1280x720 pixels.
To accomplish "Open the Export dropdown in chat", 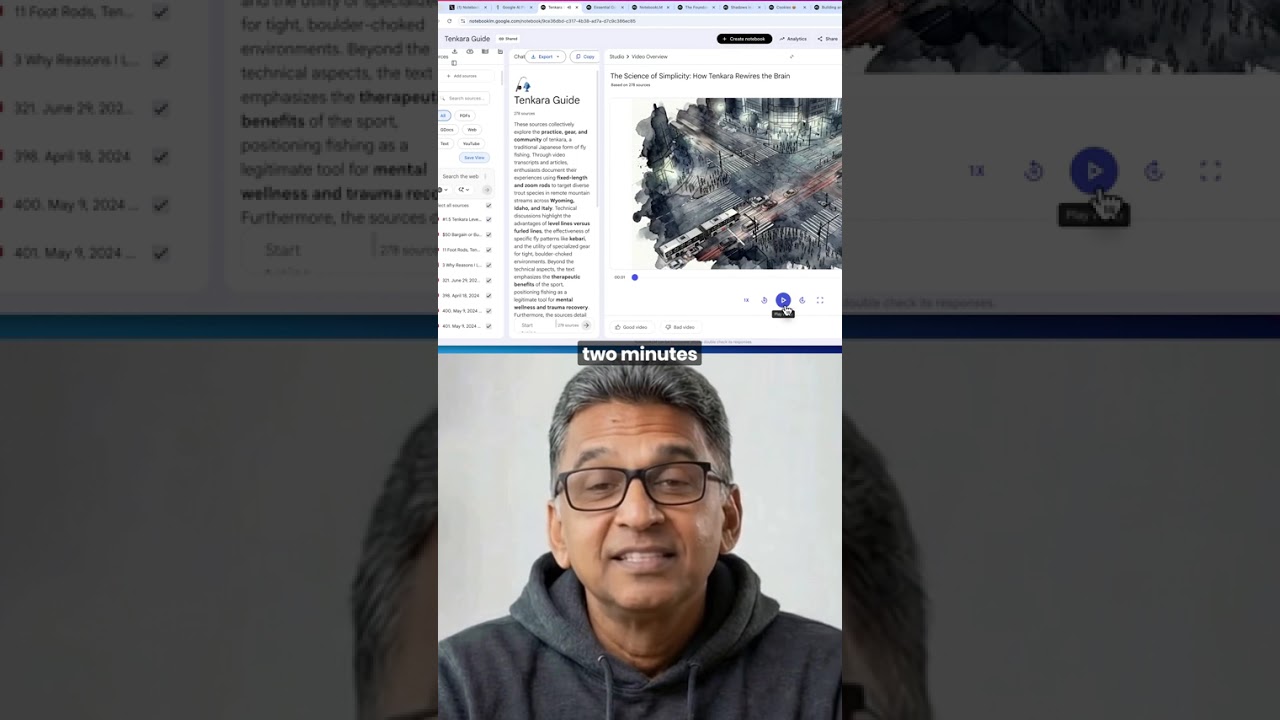I will (x=545, y=57).
